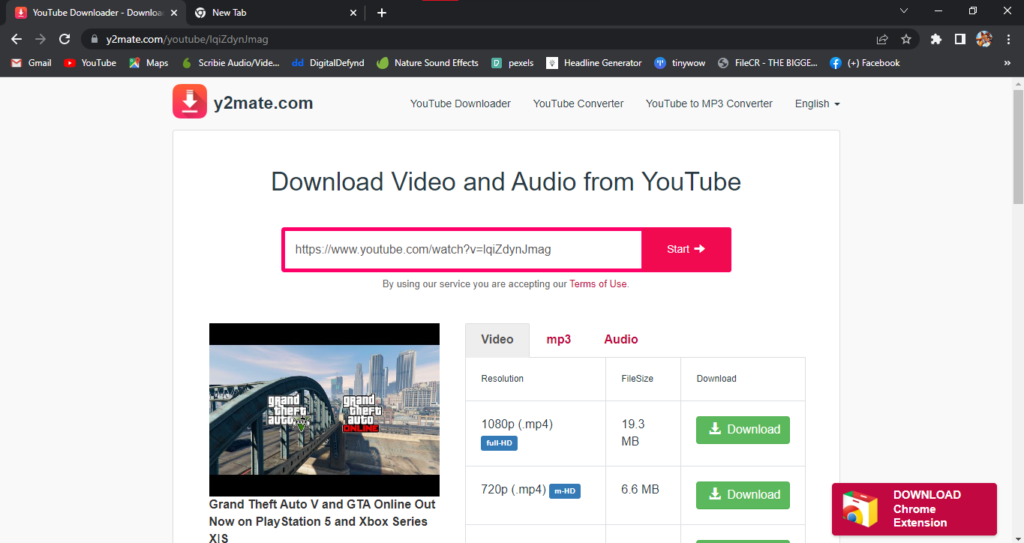Click the Chrome profile avatar
The height and width of the screenshot is (543, 1024).
(x=984, y=39)
